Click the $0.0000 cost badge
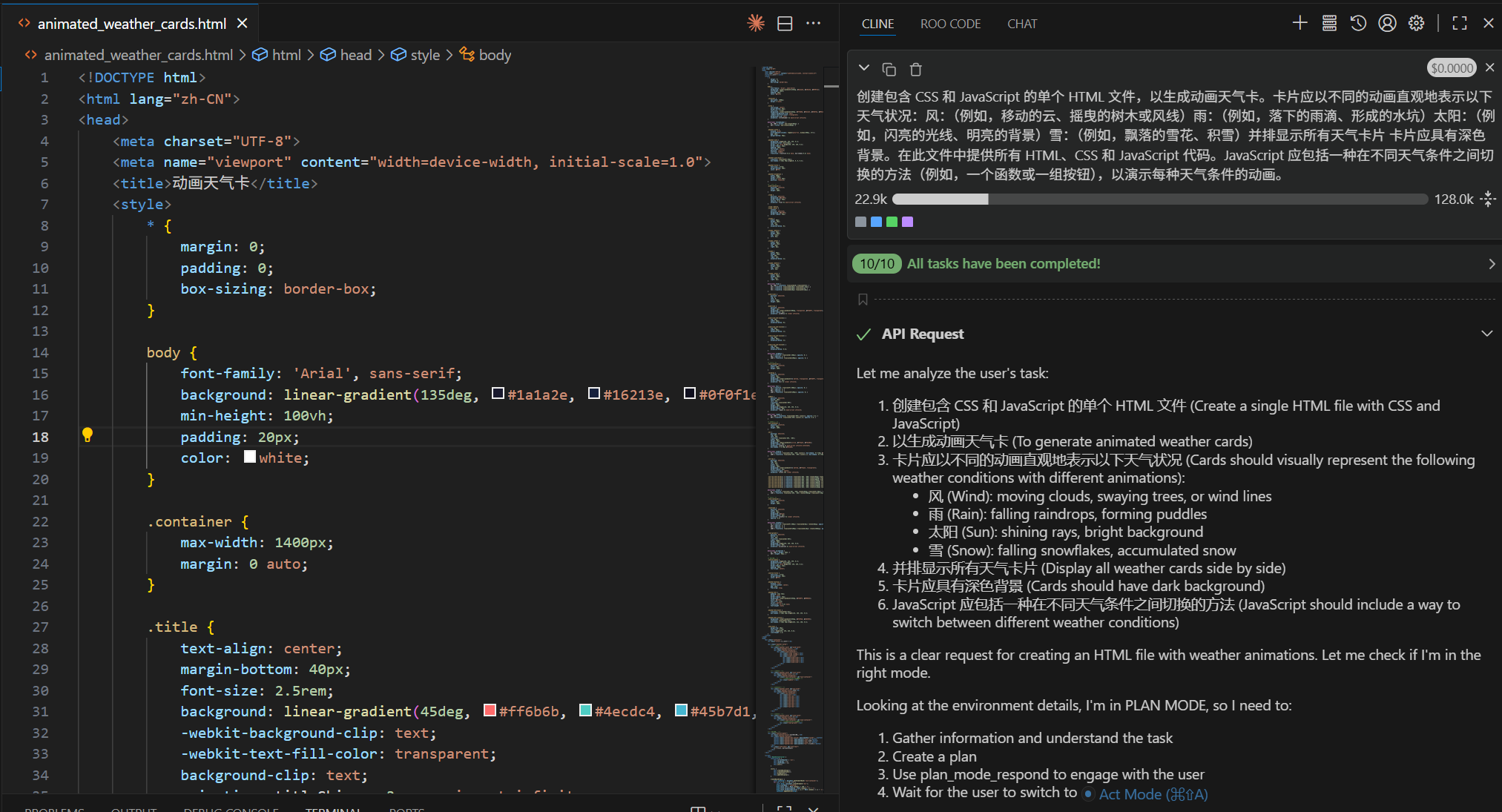 (1452, 68)
